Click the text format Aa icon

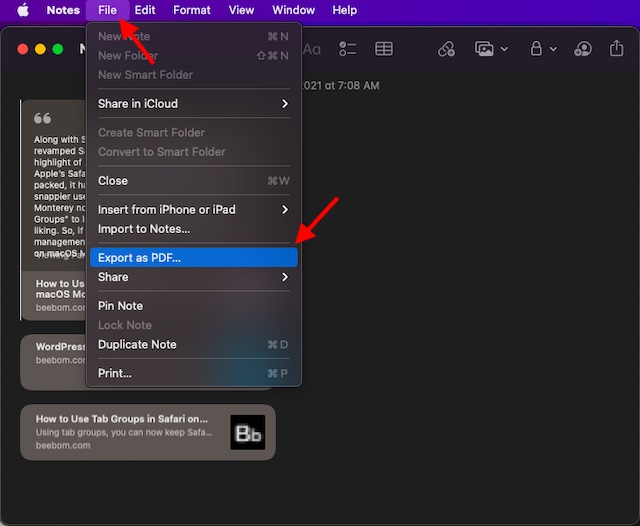click(x=312, y=49)
